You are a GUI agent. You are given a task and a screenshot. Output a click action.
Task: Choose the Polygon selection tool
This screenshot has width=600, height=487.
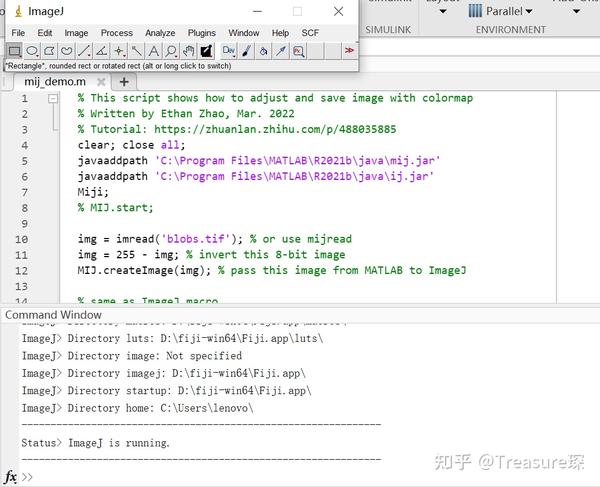tap(49, 51)
